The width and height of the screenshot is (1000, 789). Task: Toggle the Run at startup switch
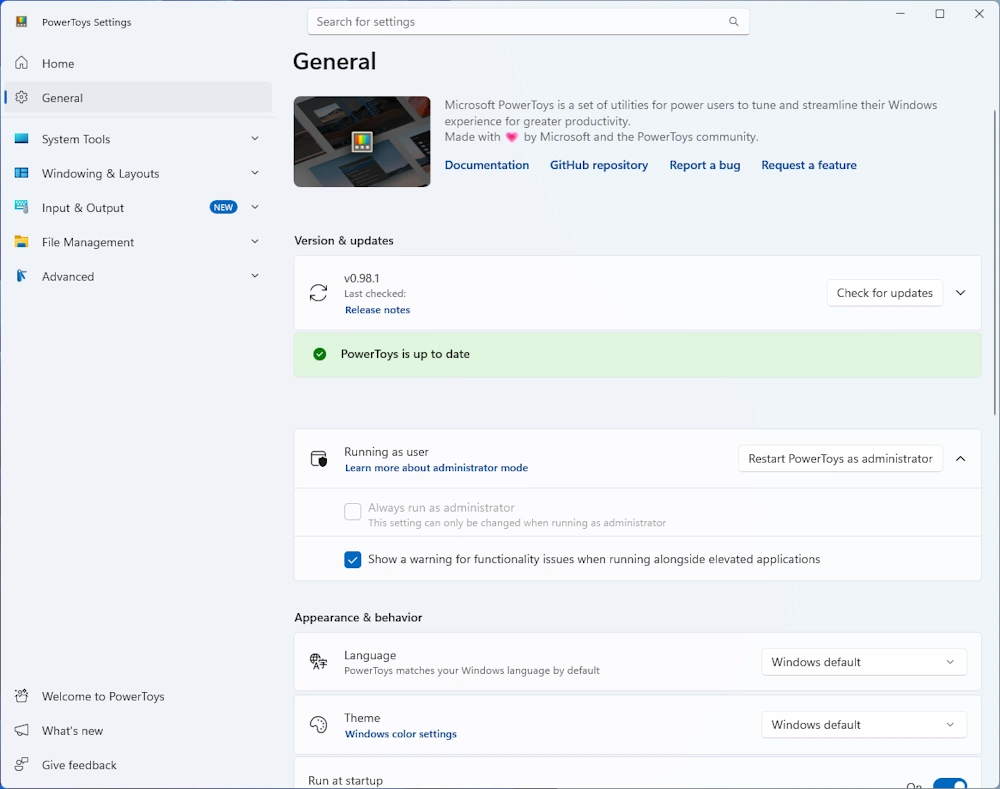coord(949,784)
